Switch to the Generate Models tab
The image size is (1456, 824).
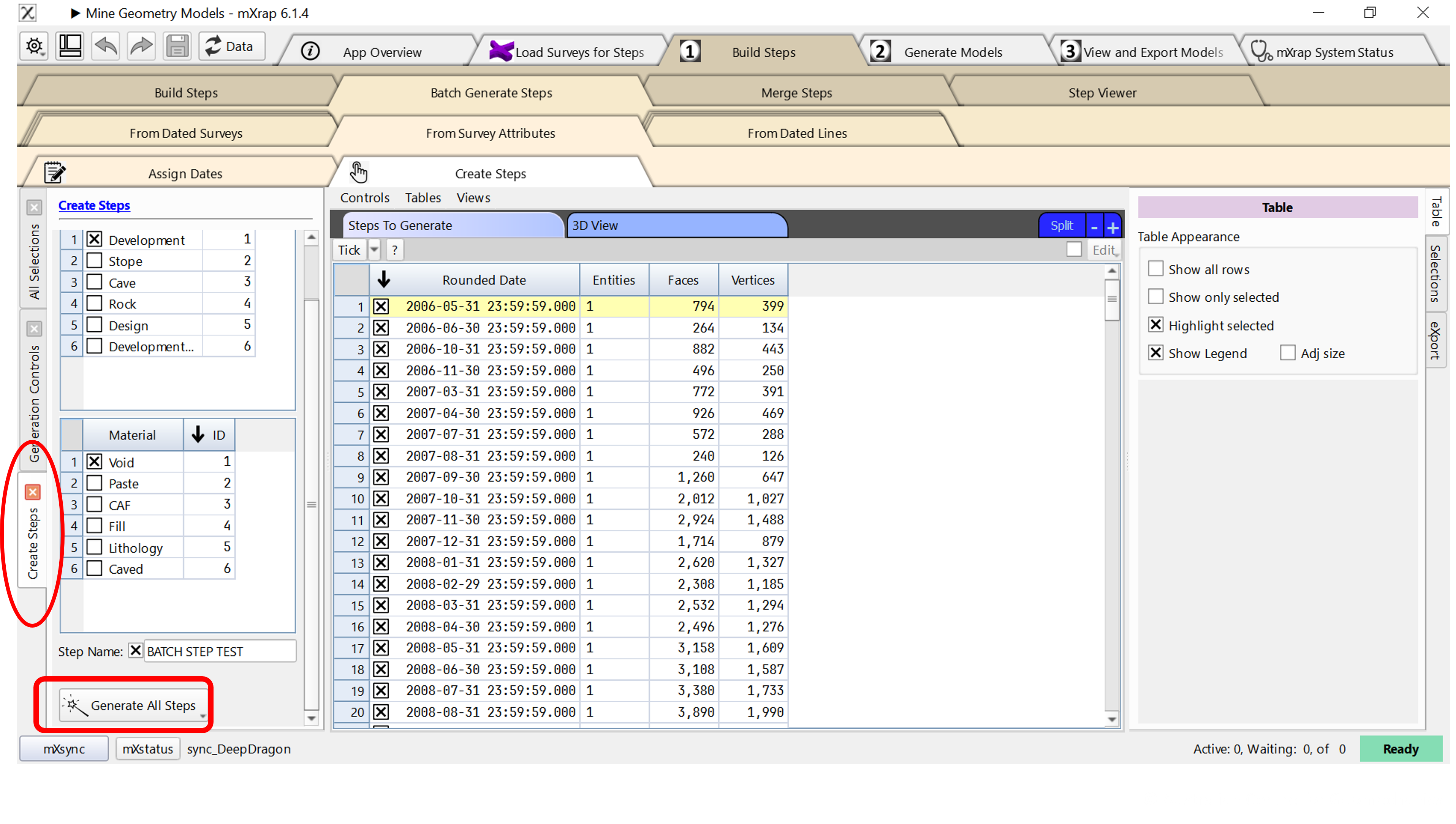coord(953,52)
